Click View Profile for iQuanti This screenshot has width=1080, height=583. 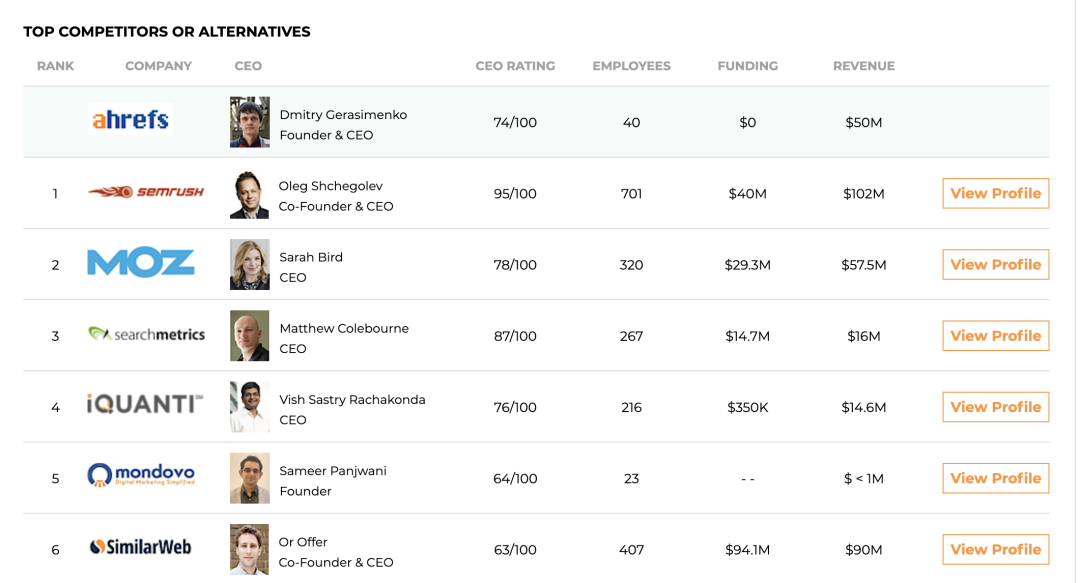coord(995,407)
